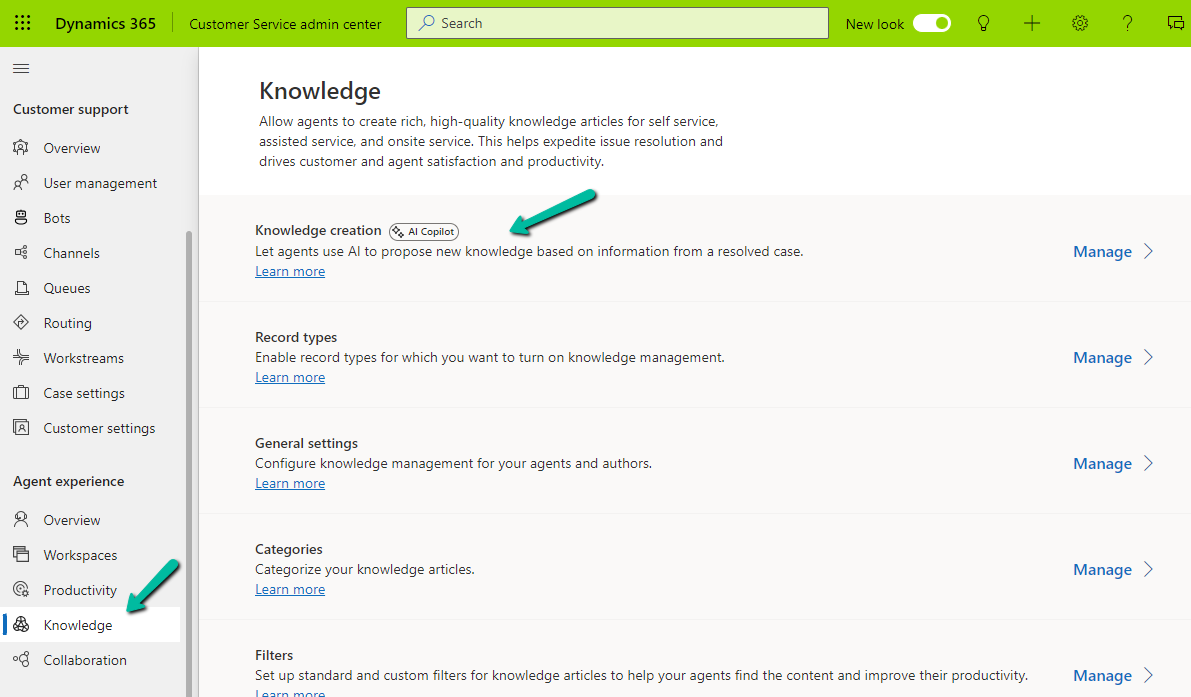Go to Case settings in the sidebar
Screen dimensions: 1191x697
coord(84,393)
